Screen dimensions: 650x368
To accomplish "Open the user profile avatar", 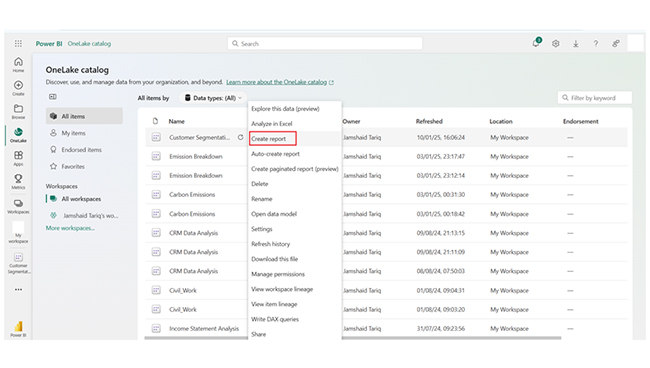I will (x=635, y=43).
